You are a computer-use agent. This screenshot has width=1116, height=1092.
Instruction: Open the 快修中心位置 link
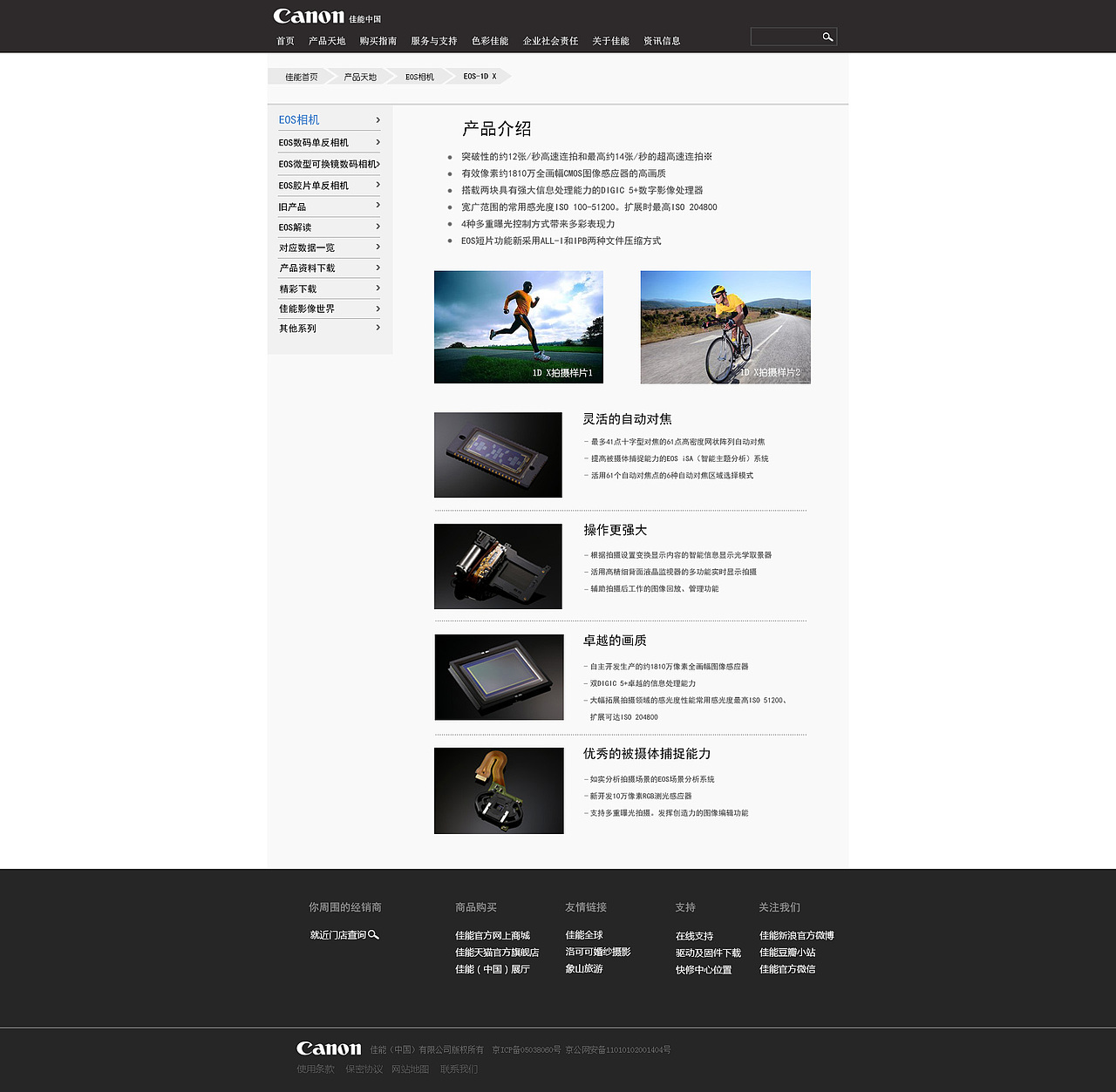704,970
